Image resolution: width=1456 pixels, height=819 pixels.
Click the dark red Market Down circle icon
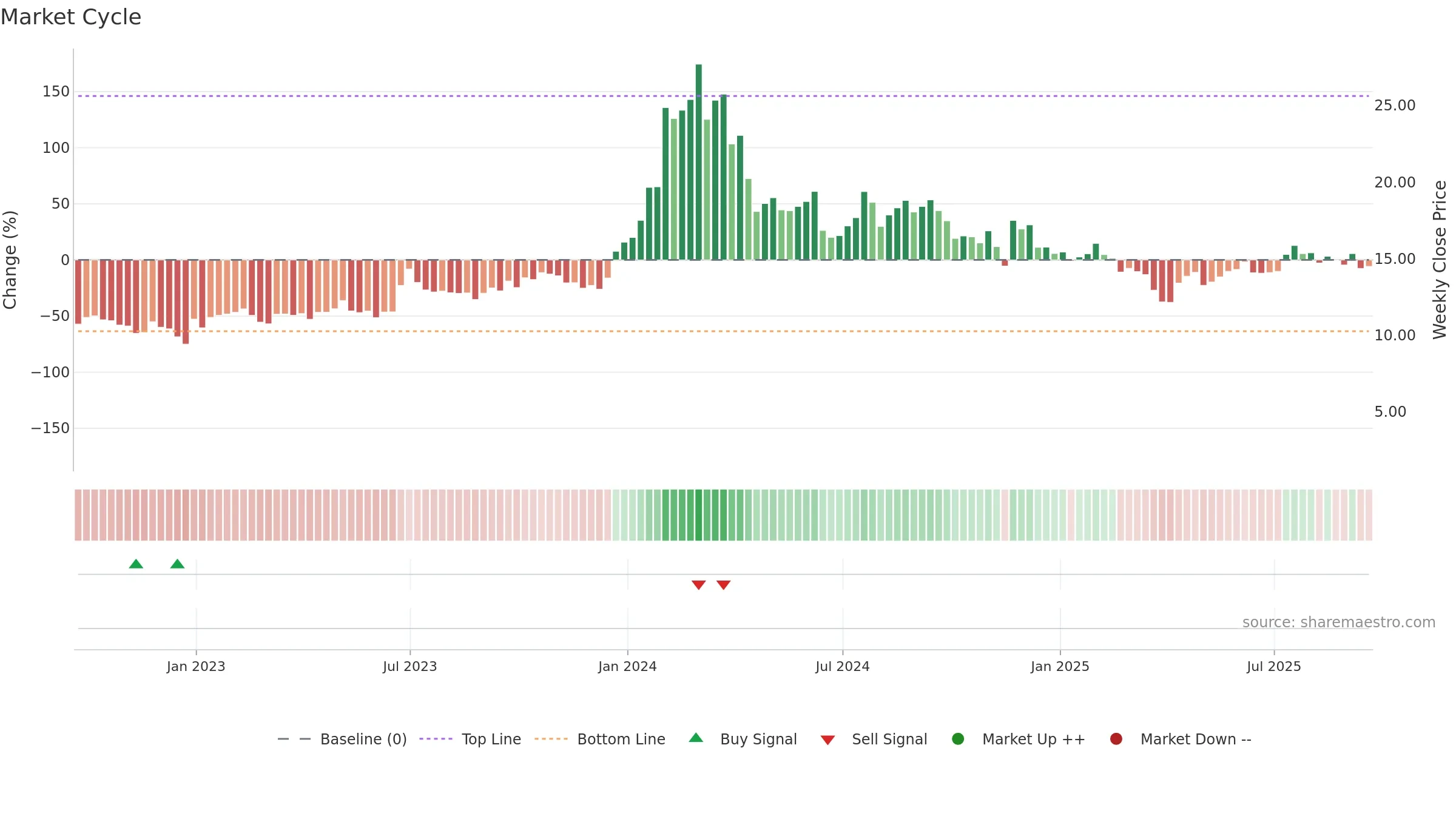tap(1116, 739)
